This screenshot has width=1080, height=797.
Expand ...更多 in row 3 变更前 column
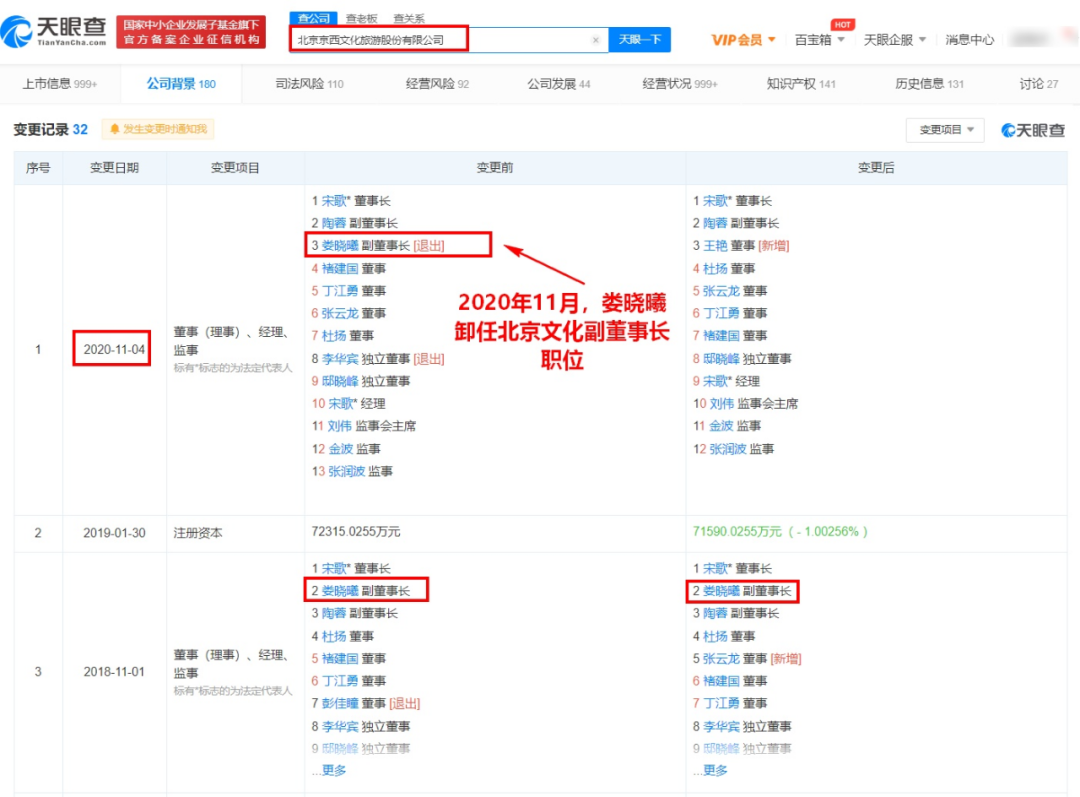(x=329, y=770)
